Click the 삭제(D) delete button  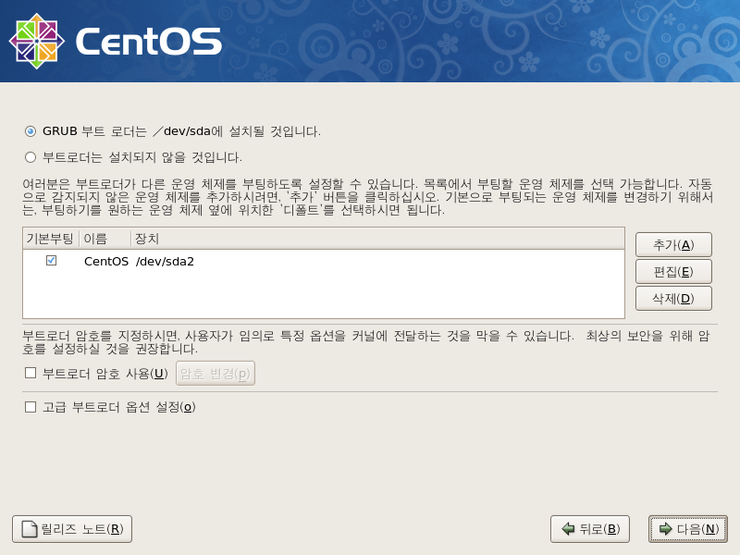tap(673, 298)
